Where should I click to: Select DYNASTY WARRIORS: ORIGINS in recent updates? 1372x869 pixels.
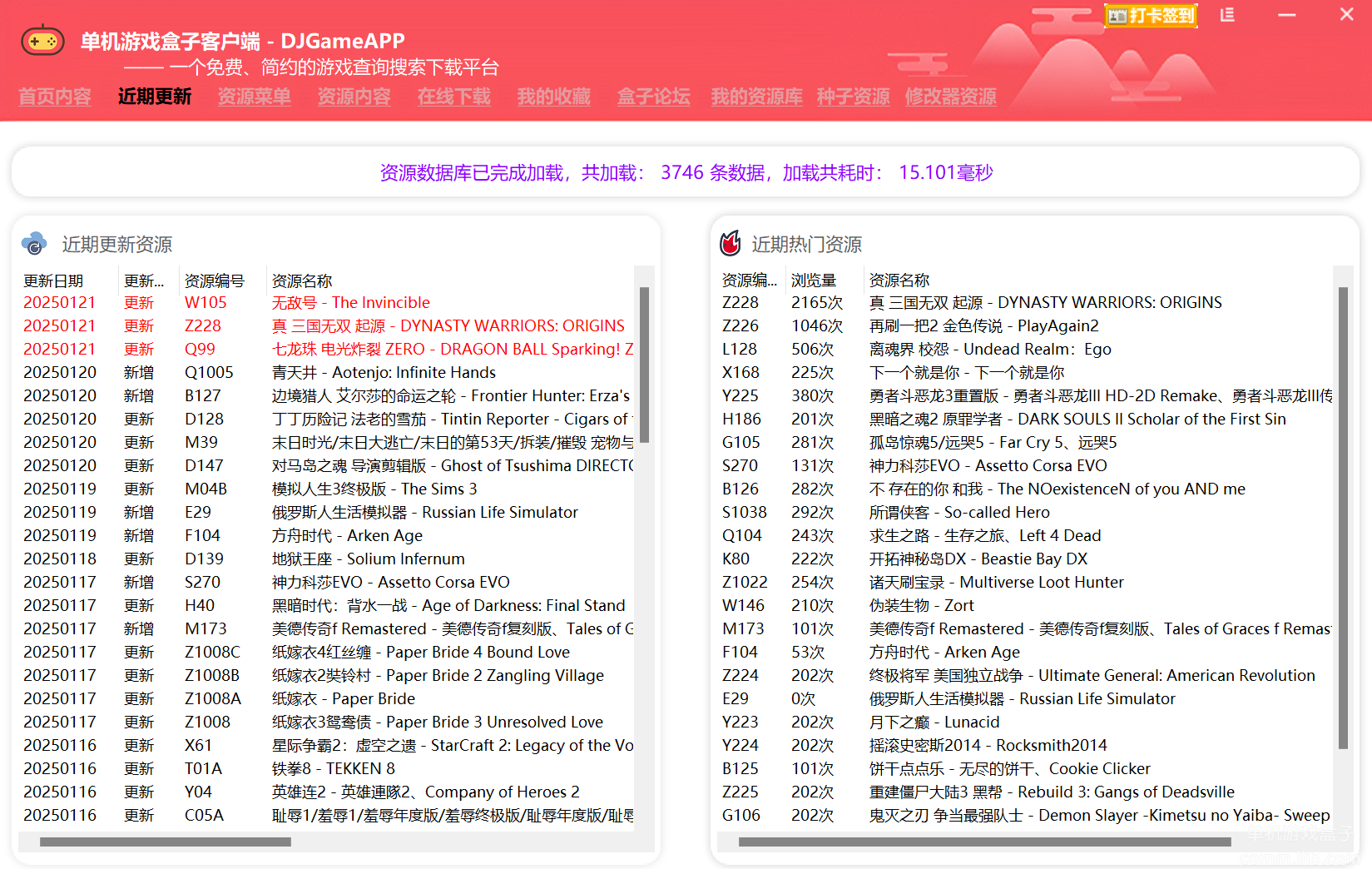click(x=326, y=325)
